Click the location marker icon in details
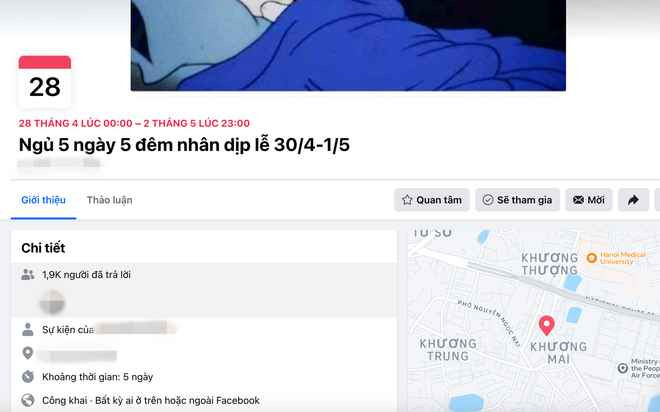 [28, 353]
